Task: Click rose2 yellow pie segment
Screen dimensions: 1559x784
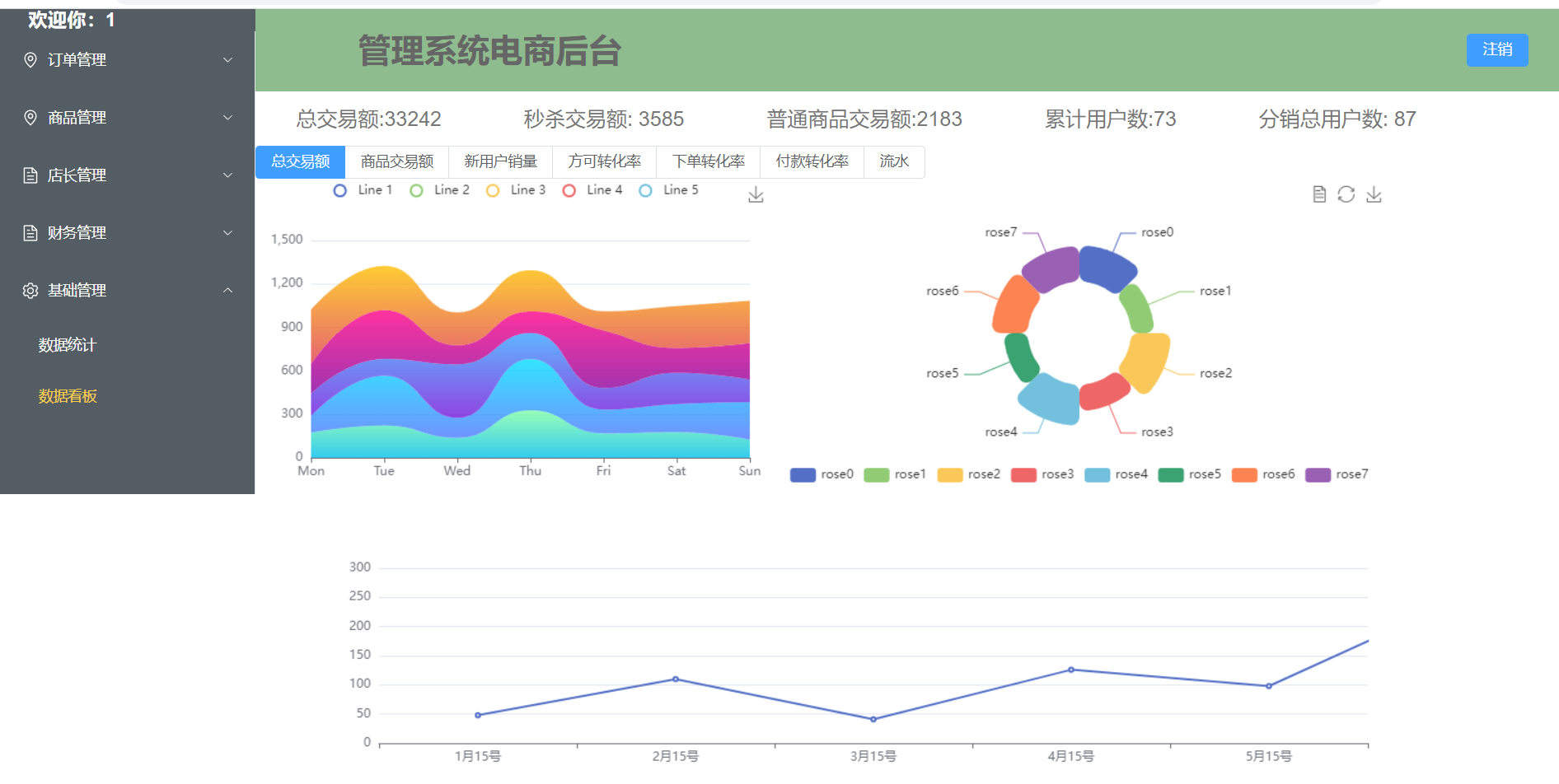Action: click(x=1148, y=362)
